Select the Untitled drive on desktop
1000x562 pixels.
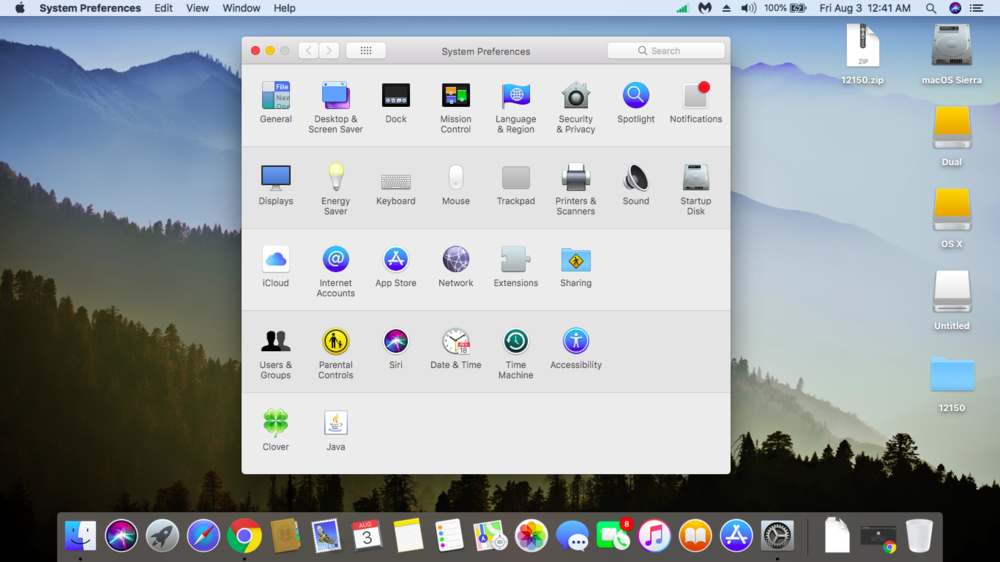pyautogui.click(x=952, y=300)
